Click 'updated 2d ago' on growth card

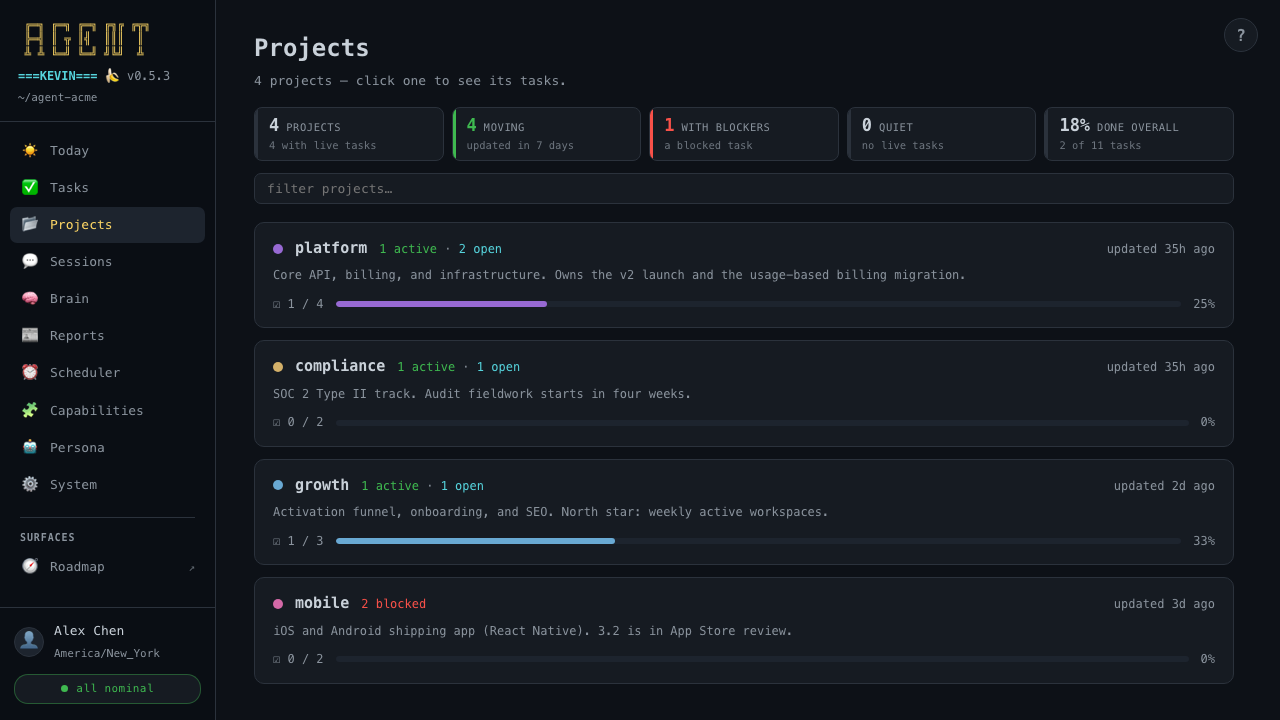(x=1164, y=486)
